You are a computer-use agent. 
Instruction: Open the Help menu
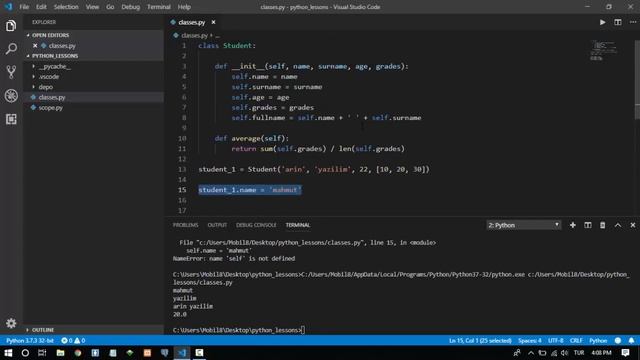click(184, 7)
